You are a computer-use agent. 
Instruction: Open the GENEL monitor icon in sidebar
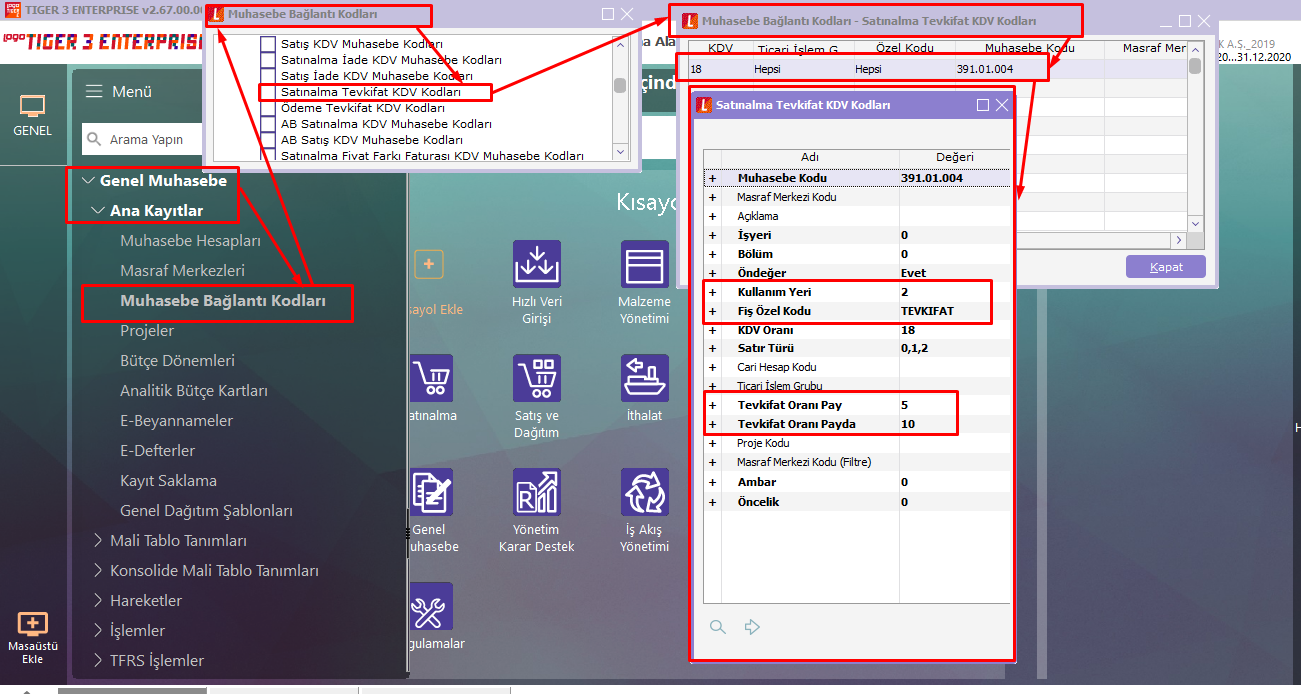point(33,107)
